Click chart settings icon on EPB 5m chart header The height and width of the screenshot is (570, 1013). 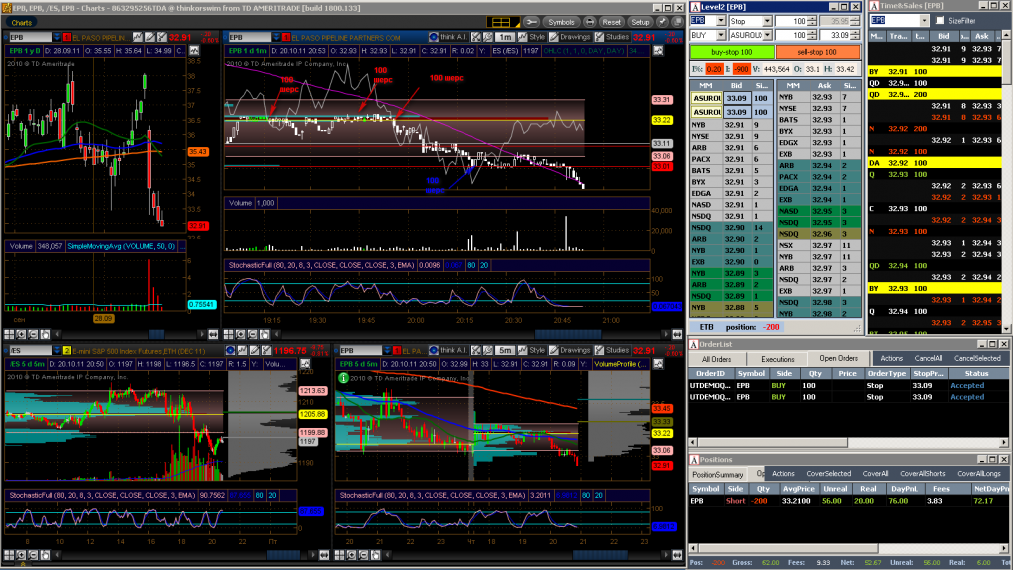pyautogui.click(x=658, y=364)
